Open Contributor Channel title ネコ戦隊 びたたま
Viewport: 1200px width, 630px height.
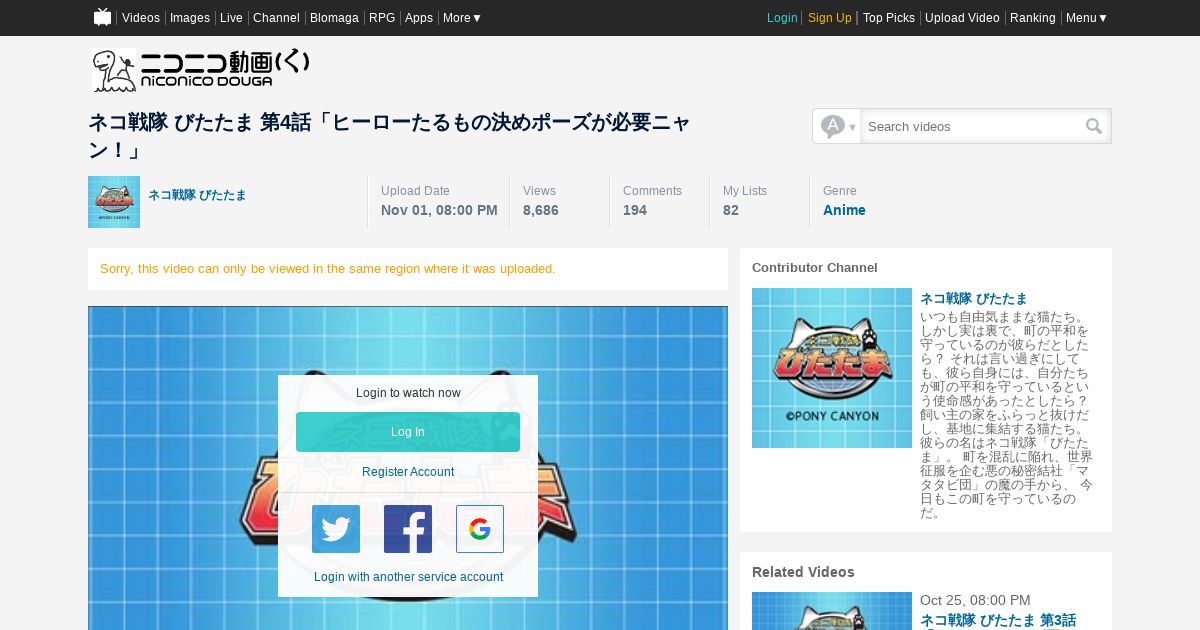(x=974, y=298)
